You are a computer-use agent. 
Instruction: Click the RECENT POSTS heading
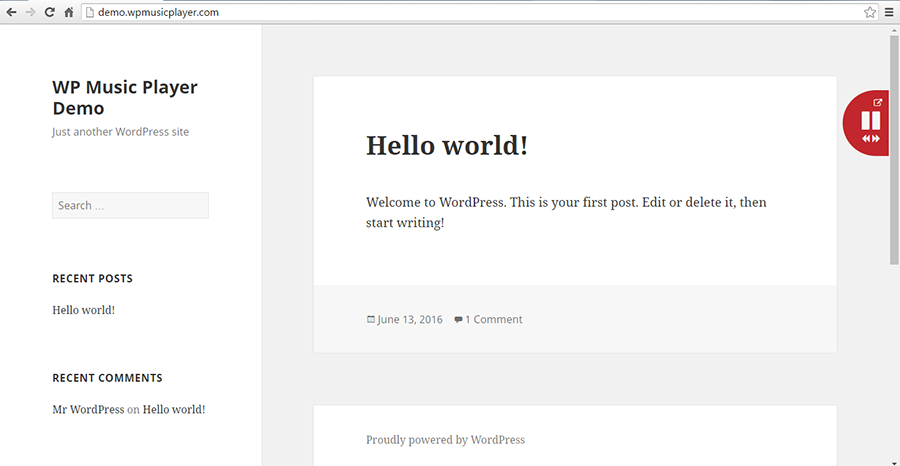[x=92, y=279]
